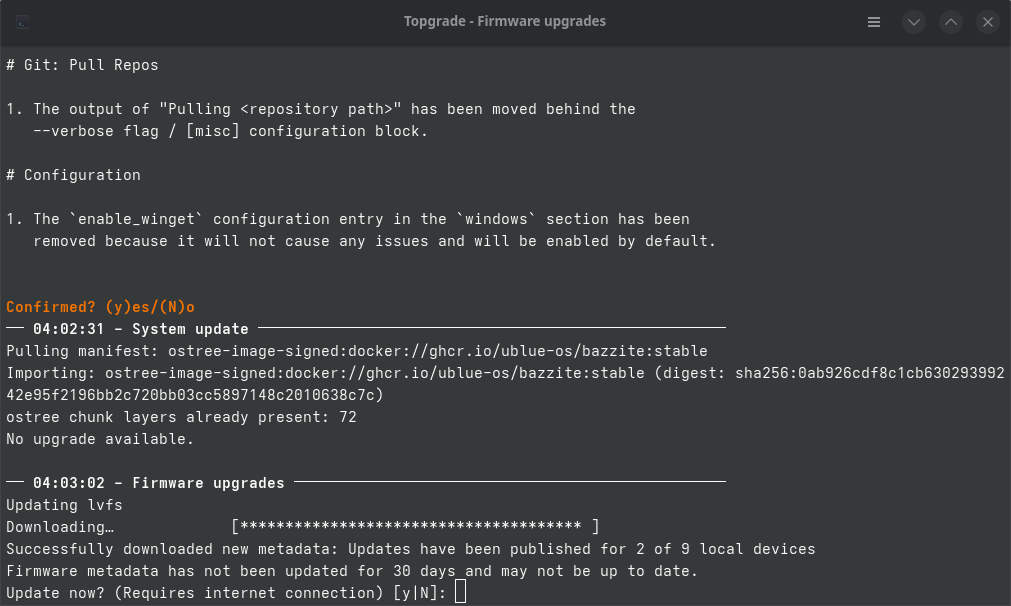Image resolution: width=1011 pixels, height=606 pixels.
Task: Open the hamburger main menu
Action: (x=873, y=21)
